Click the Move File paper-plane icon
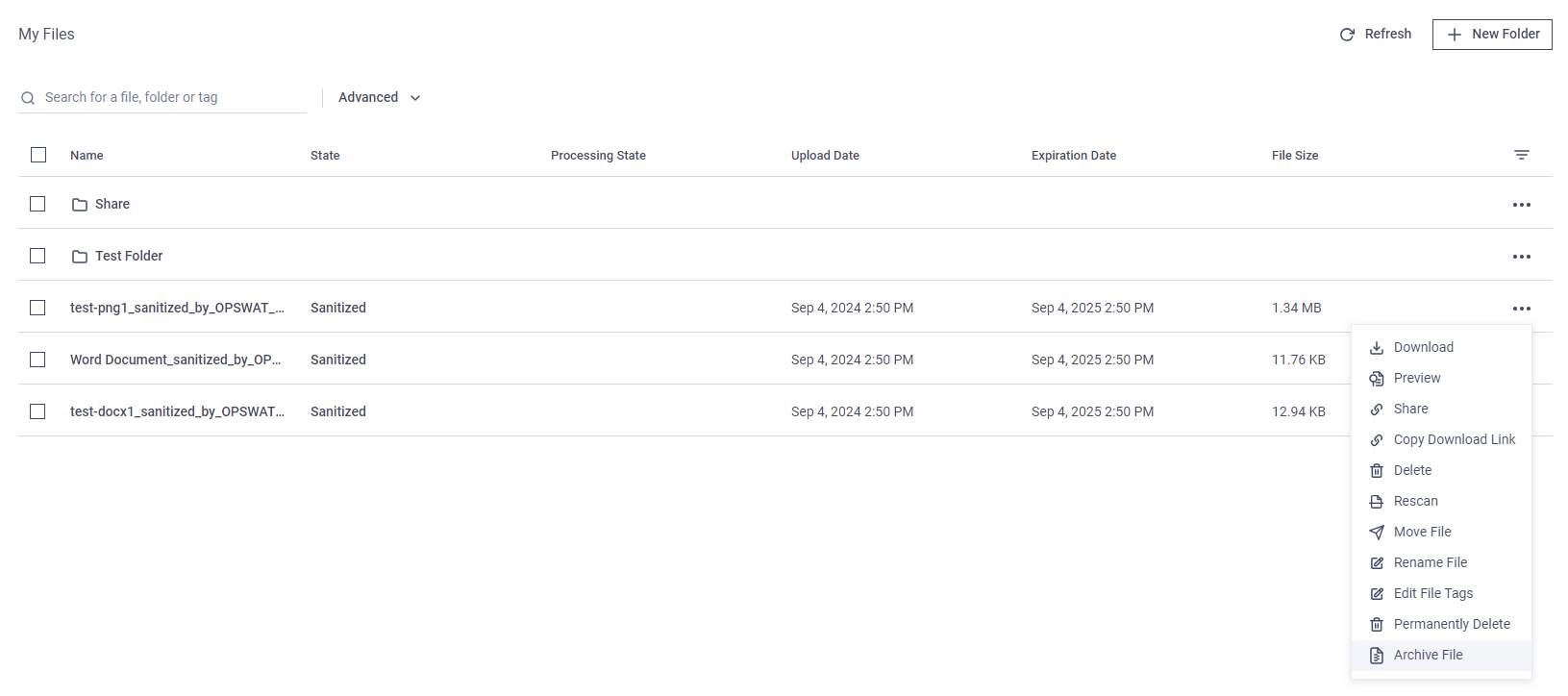The image size is (1568, 696). pos(1377,533)
